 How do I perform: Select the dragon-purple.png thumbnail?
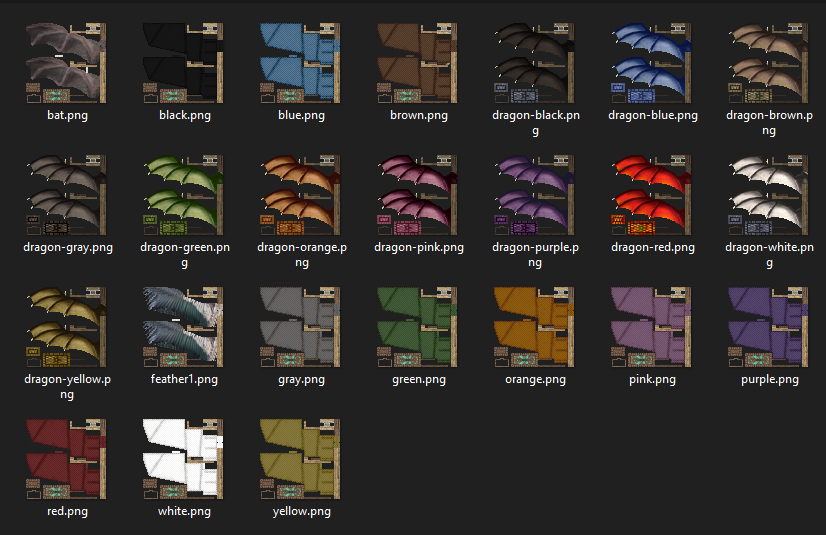tap(534, 195)
